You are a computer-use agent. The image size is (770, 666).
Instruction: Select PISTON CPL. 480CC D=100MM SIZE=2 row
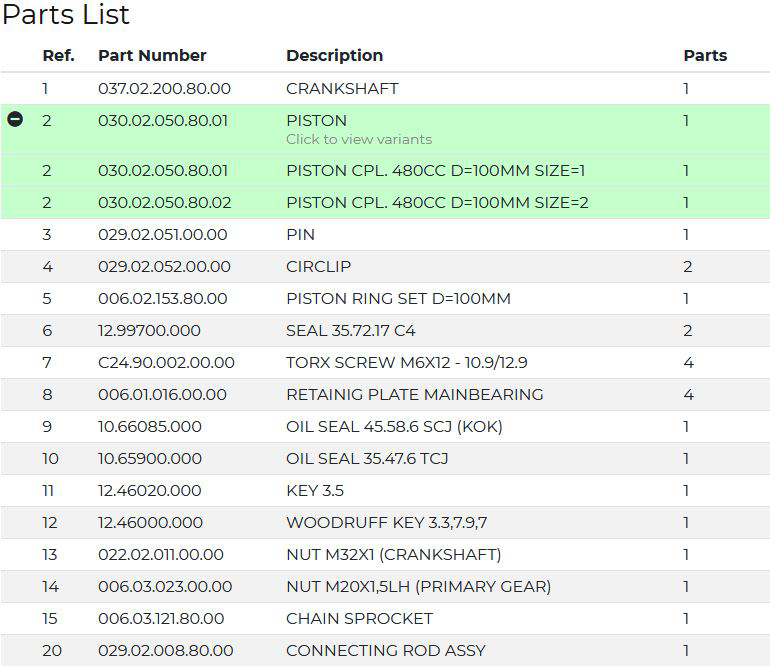click(x=385, y=202)
